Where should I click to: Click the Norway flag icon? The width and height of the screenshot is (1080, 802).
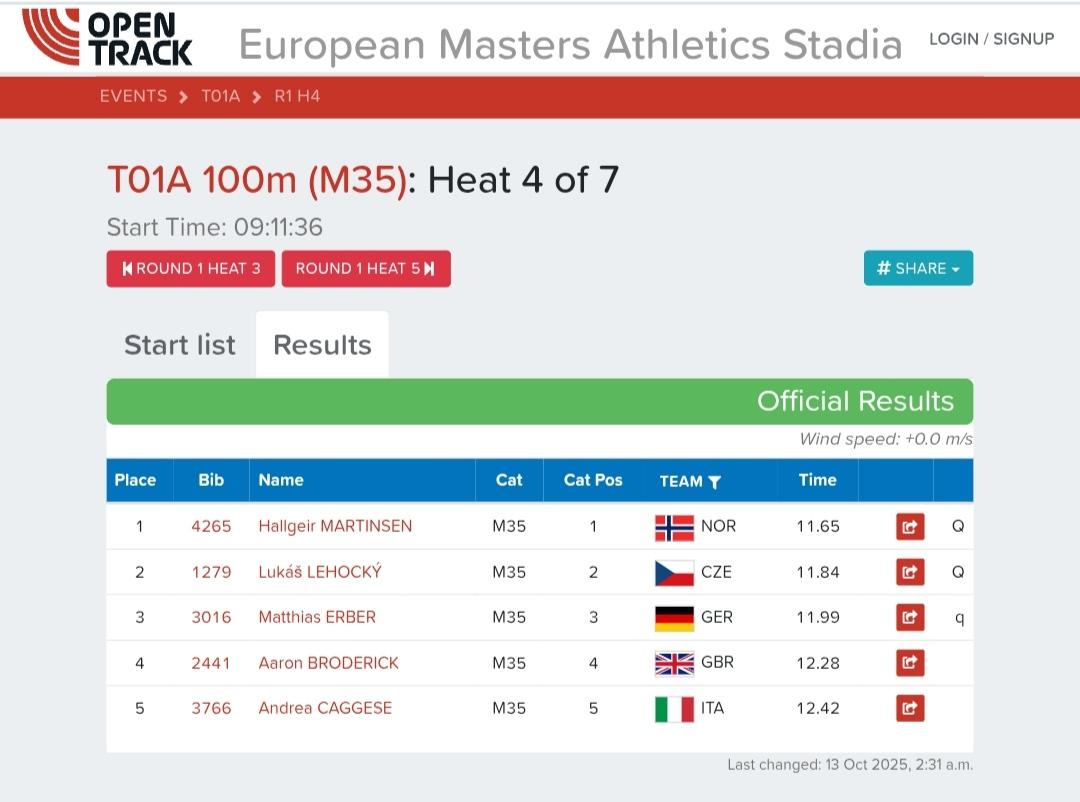(x=674, y=526)
